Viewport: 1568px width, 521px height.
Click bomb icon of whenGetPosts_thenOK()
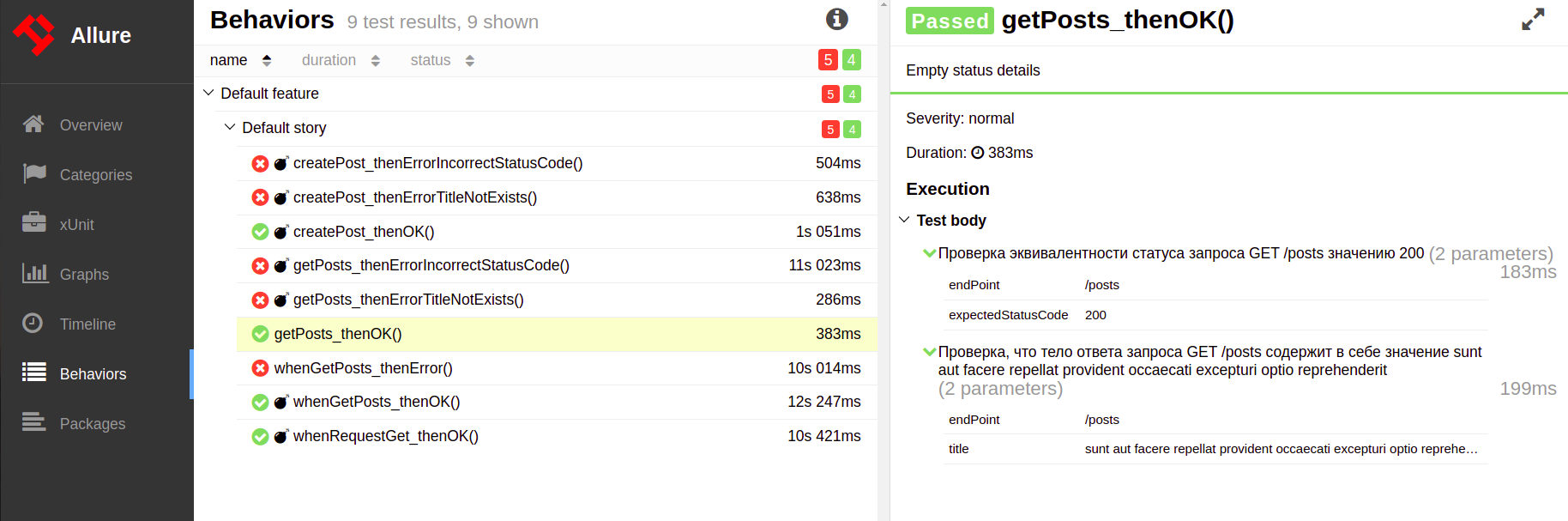pyautogui.click(x=281, y=402)
